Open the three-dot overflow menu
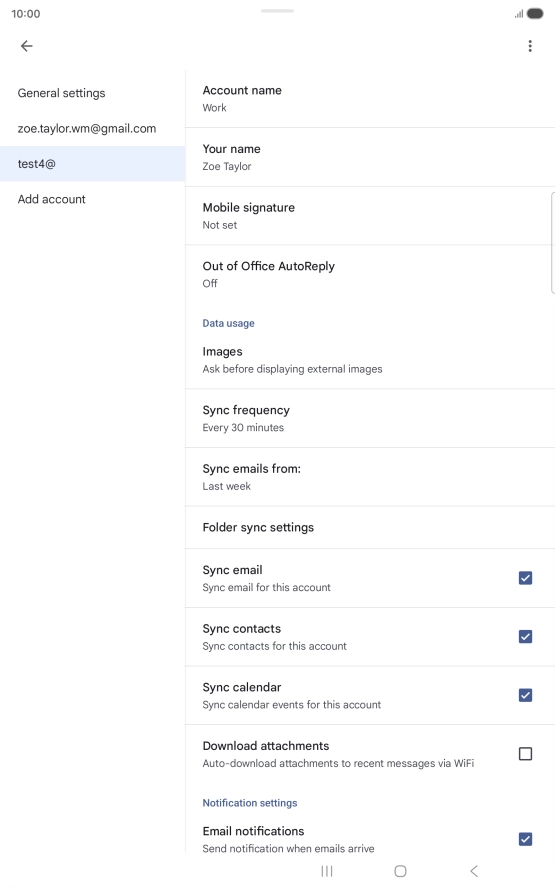 coord(530,46)
